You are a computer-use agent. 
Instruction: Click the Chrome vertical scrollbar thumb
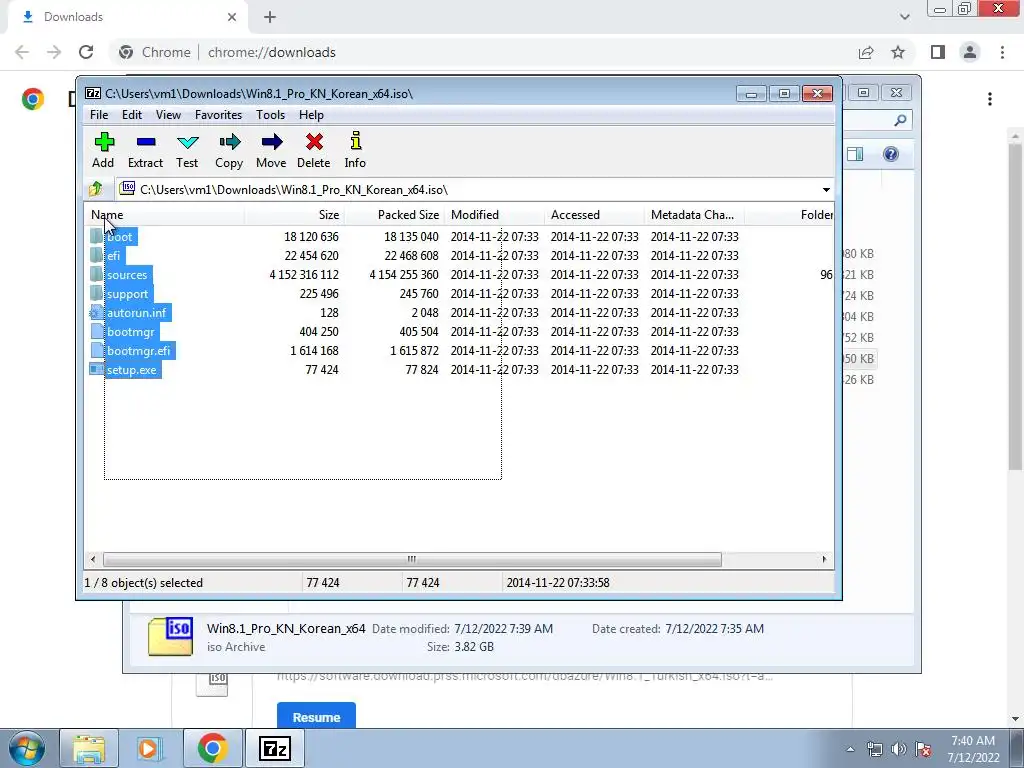point(1015,306)
